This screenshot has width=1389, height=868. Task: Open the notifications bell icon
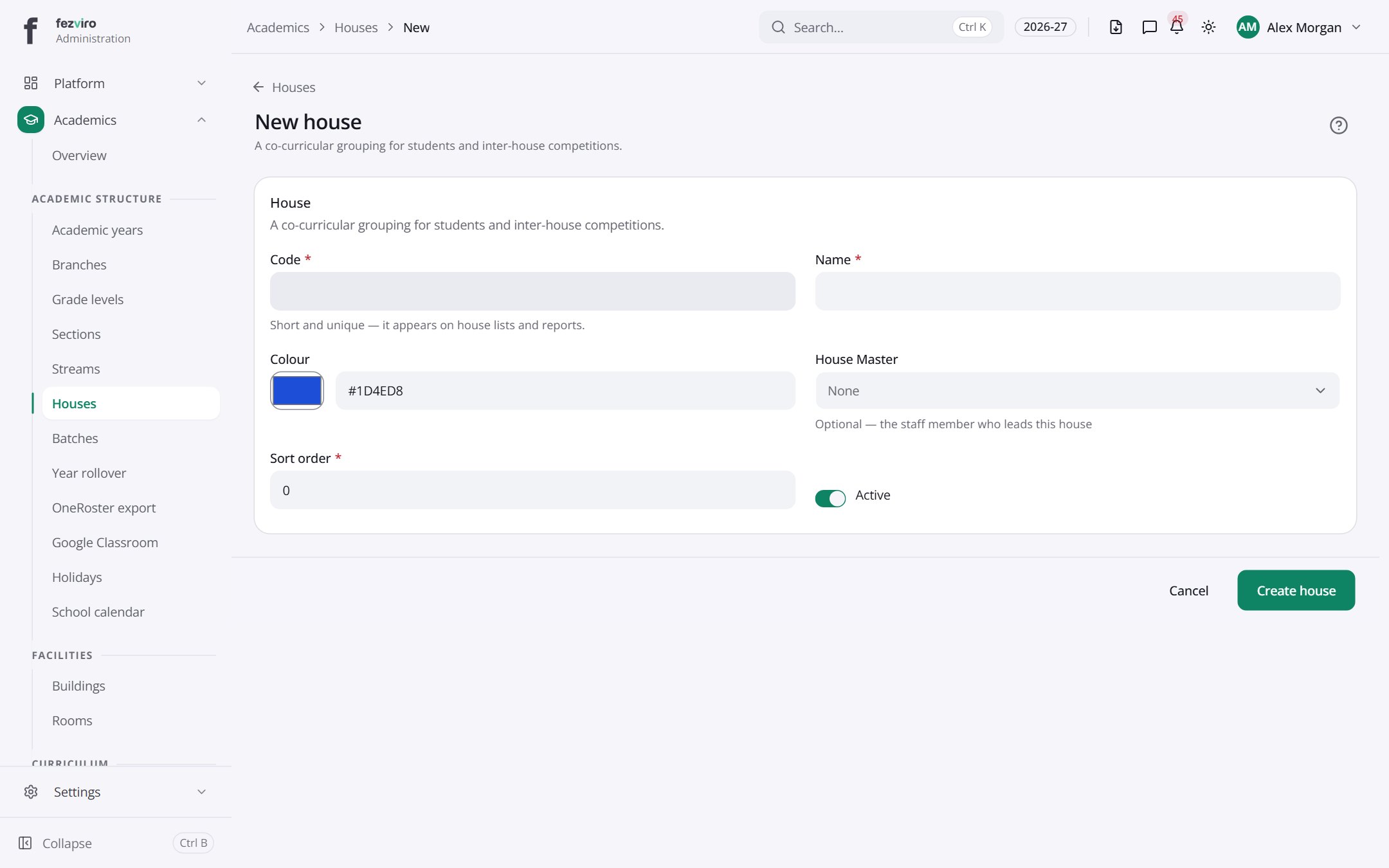[x=1177, y=27]
